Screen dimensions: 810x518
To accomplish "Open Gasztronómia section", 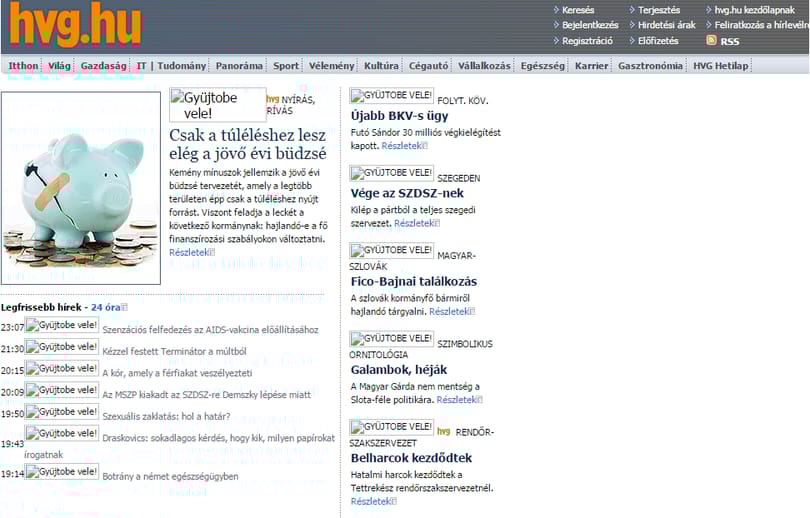I will coord(650,66).
